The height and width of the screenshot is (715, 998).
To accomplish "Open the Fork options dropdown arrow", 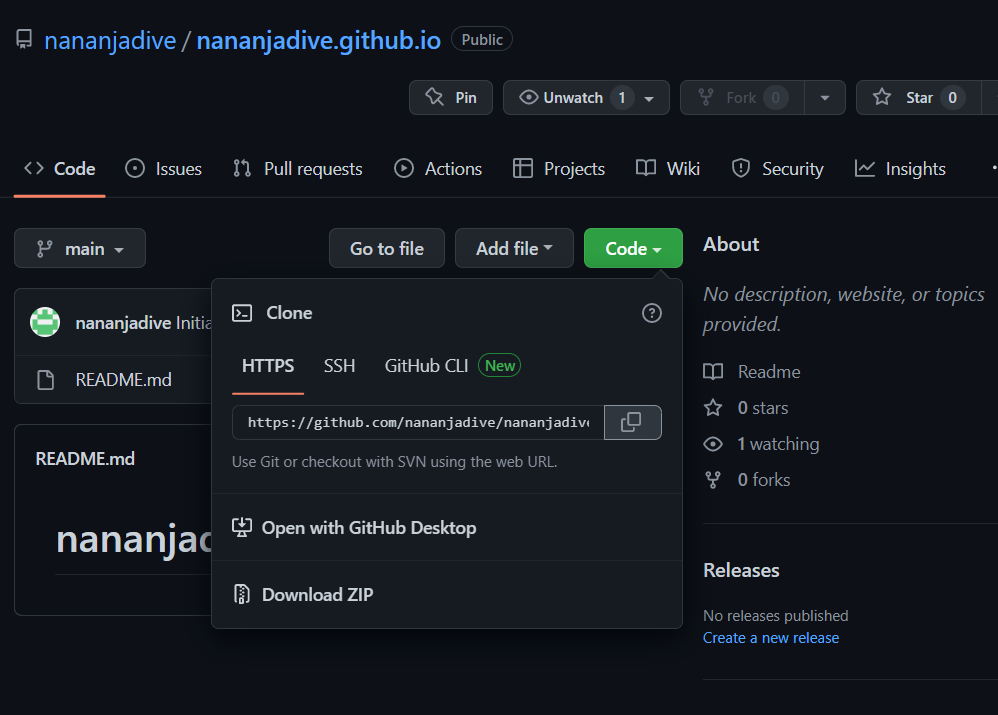I will tap(825, 97).
